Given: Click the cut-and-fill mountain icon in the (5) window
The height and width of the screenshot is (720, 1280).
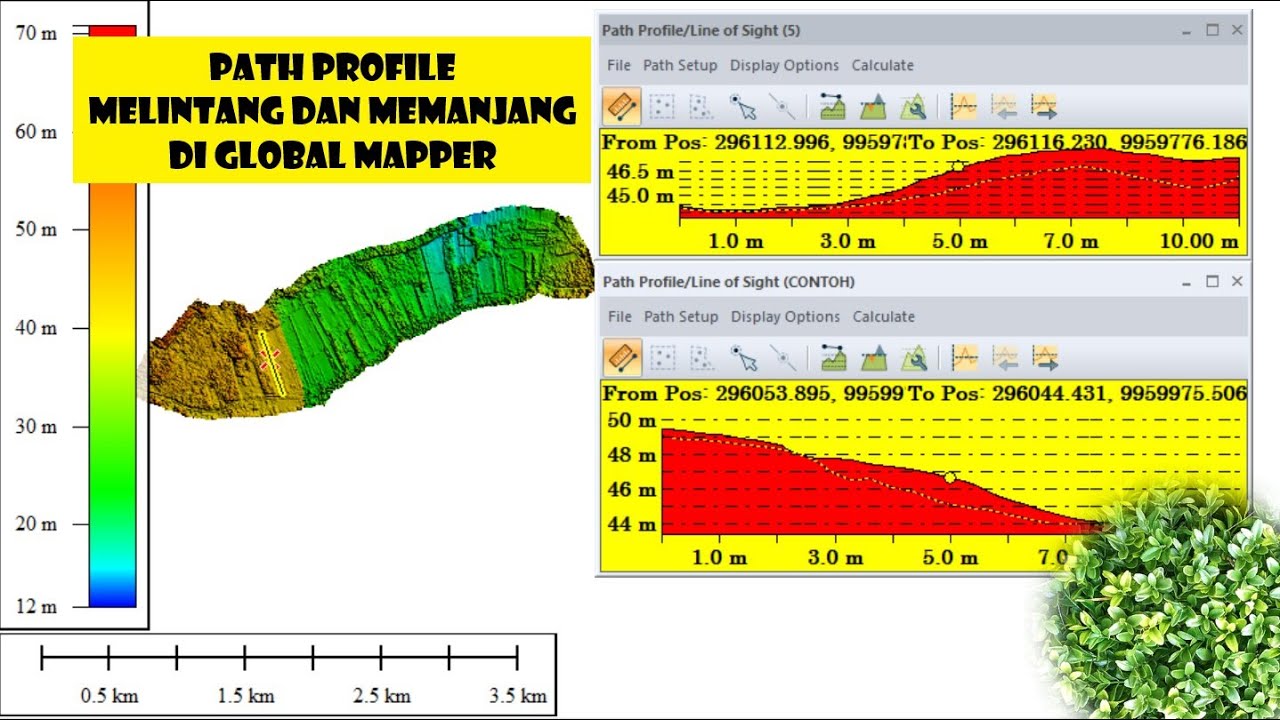Looking at the screenshot, I should (x=873, y=107).
